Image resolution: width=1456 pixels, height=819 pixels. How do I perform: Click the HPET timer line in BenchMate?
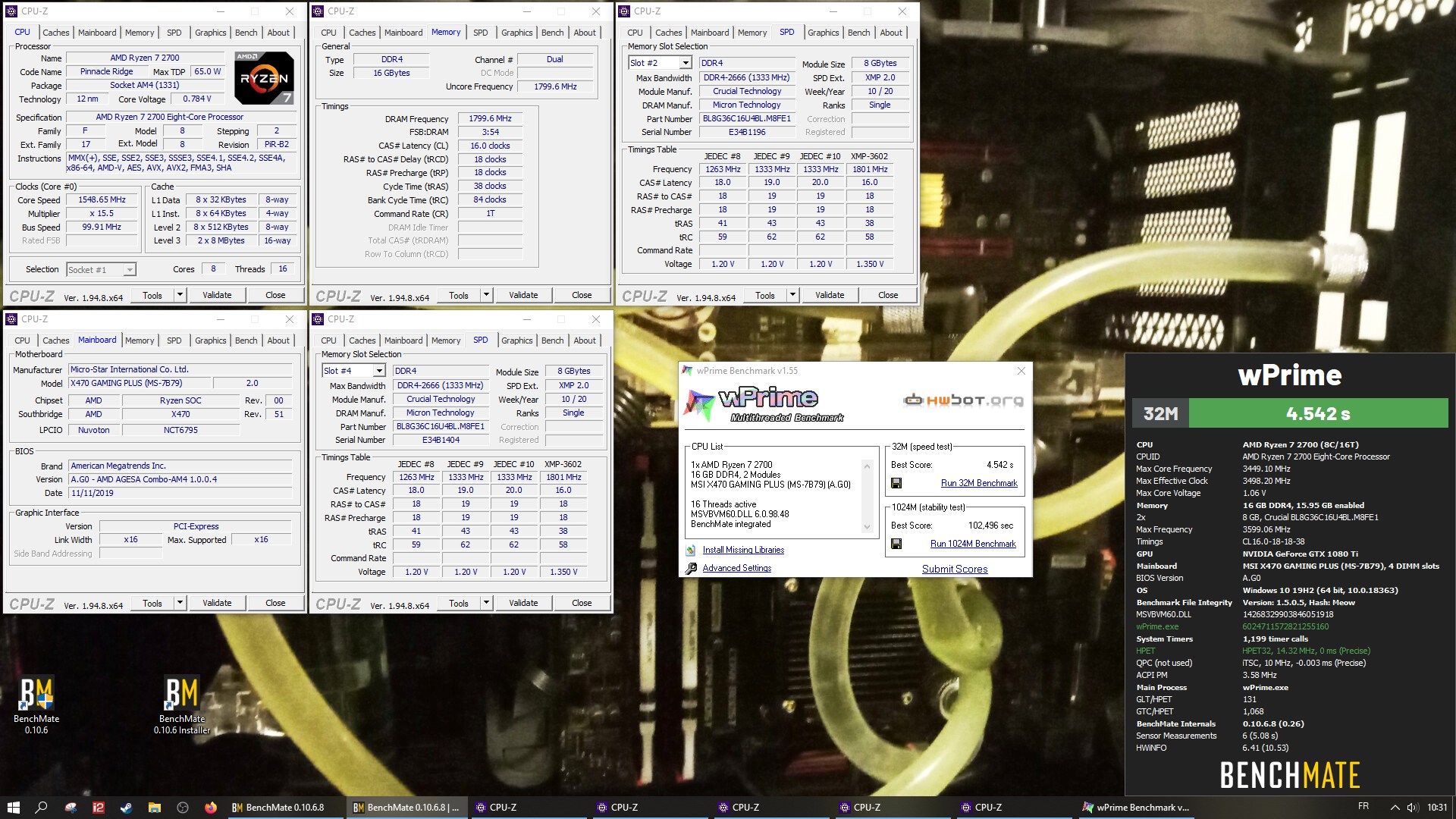click(x=1253, y=651)
